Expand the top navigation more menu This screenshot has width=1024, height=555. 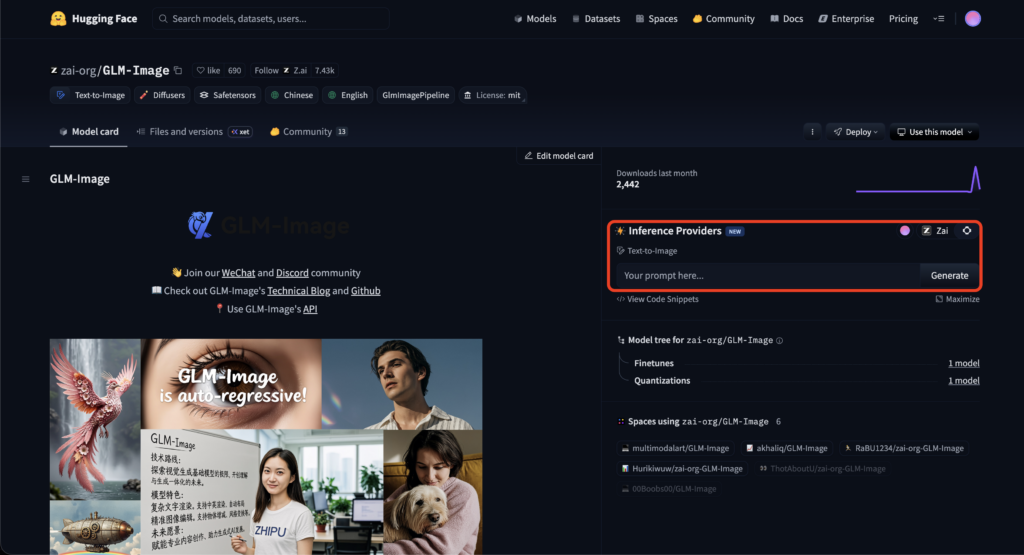(x=938, y=18)
